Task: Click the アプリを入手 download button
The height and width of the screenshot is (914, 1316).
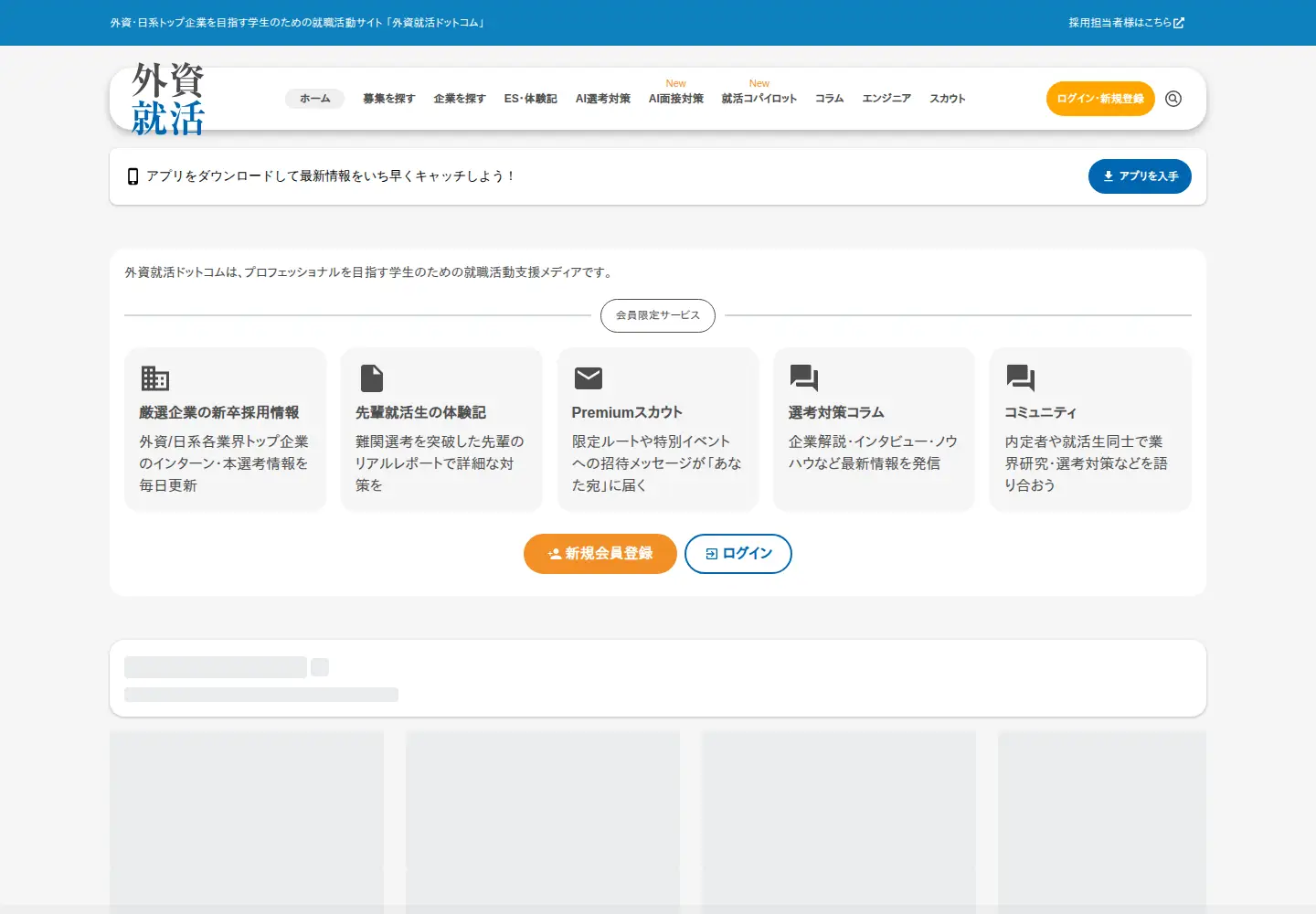Action: point(1140,176)
